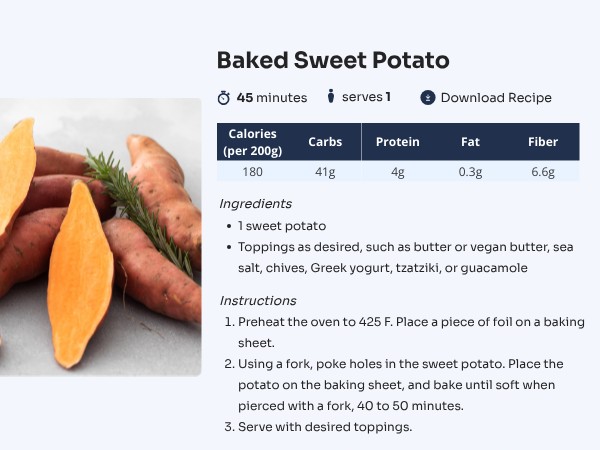Select the 41g carbs value
Image resolution: width=600 pixels, height=450 pixels.
325,172
